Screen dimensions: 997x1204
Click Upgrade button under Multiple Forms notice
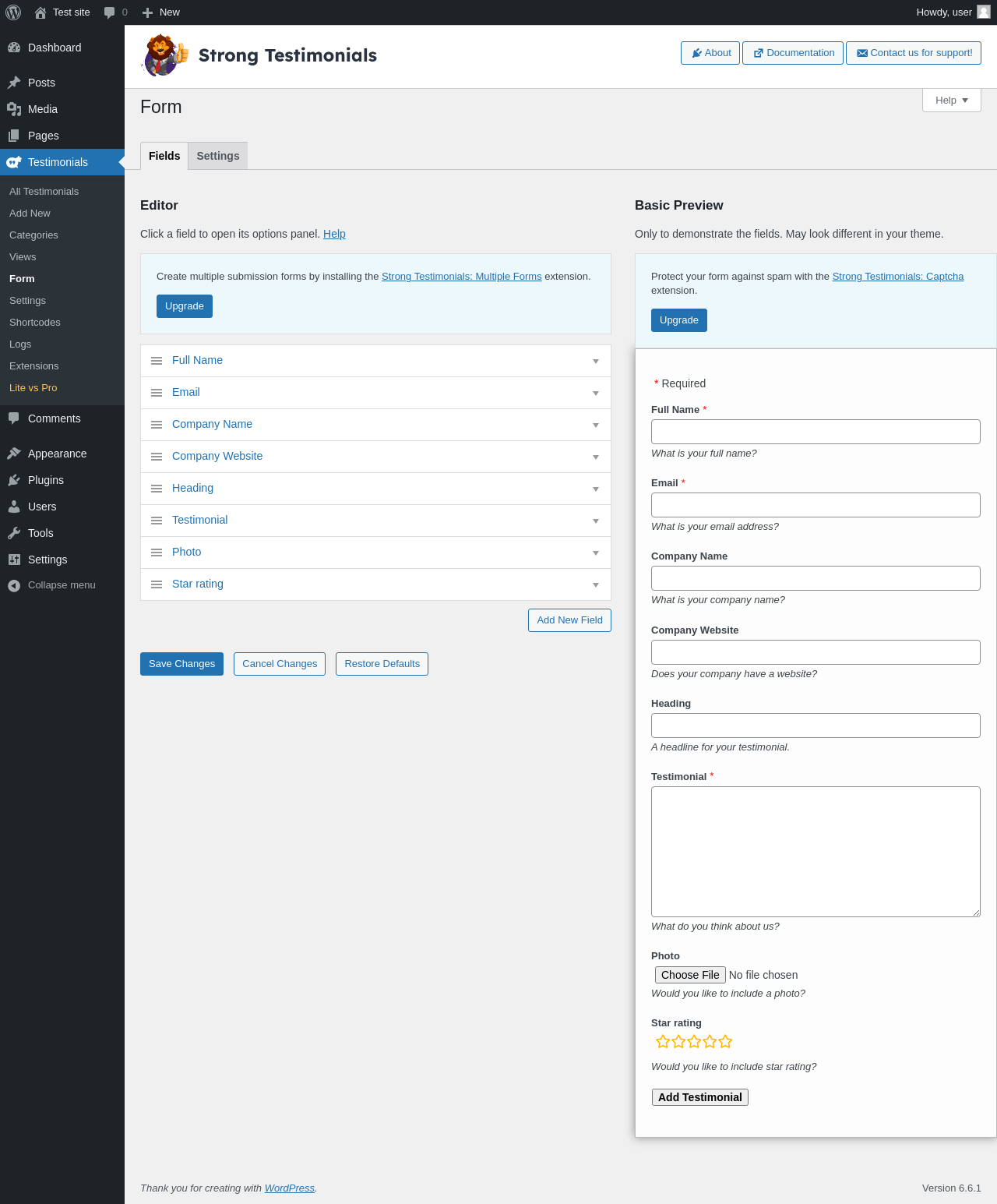(185, 306)
